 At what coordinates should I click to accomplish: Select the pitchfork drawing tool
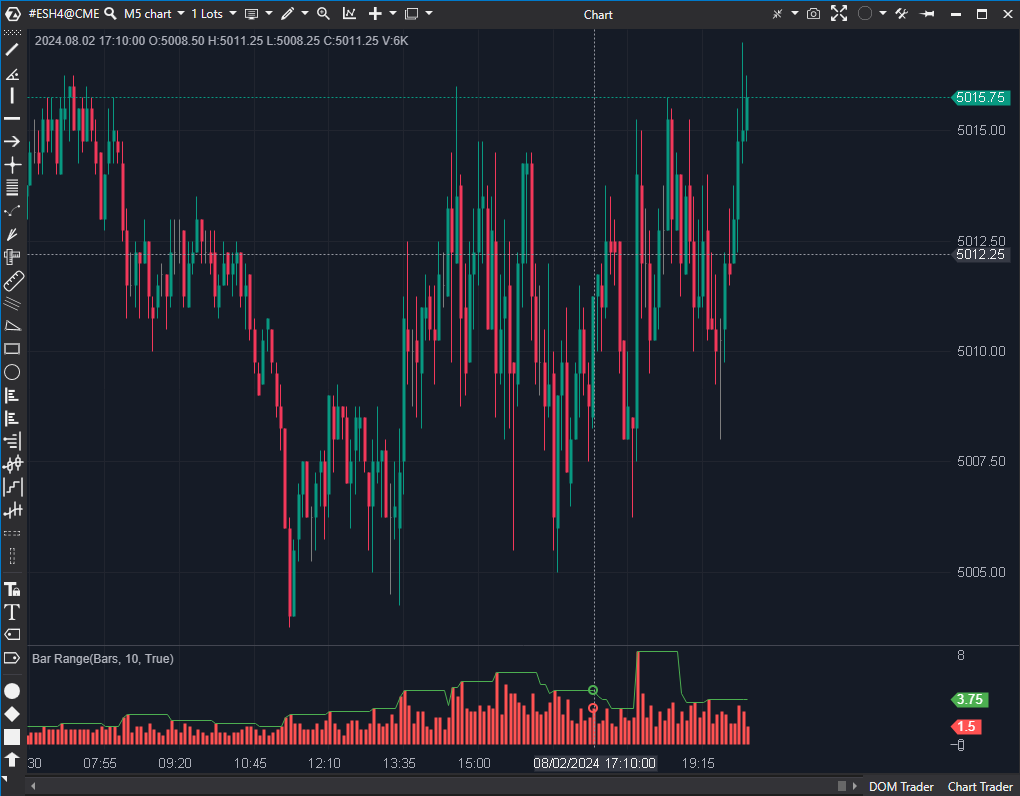[12, 234]
